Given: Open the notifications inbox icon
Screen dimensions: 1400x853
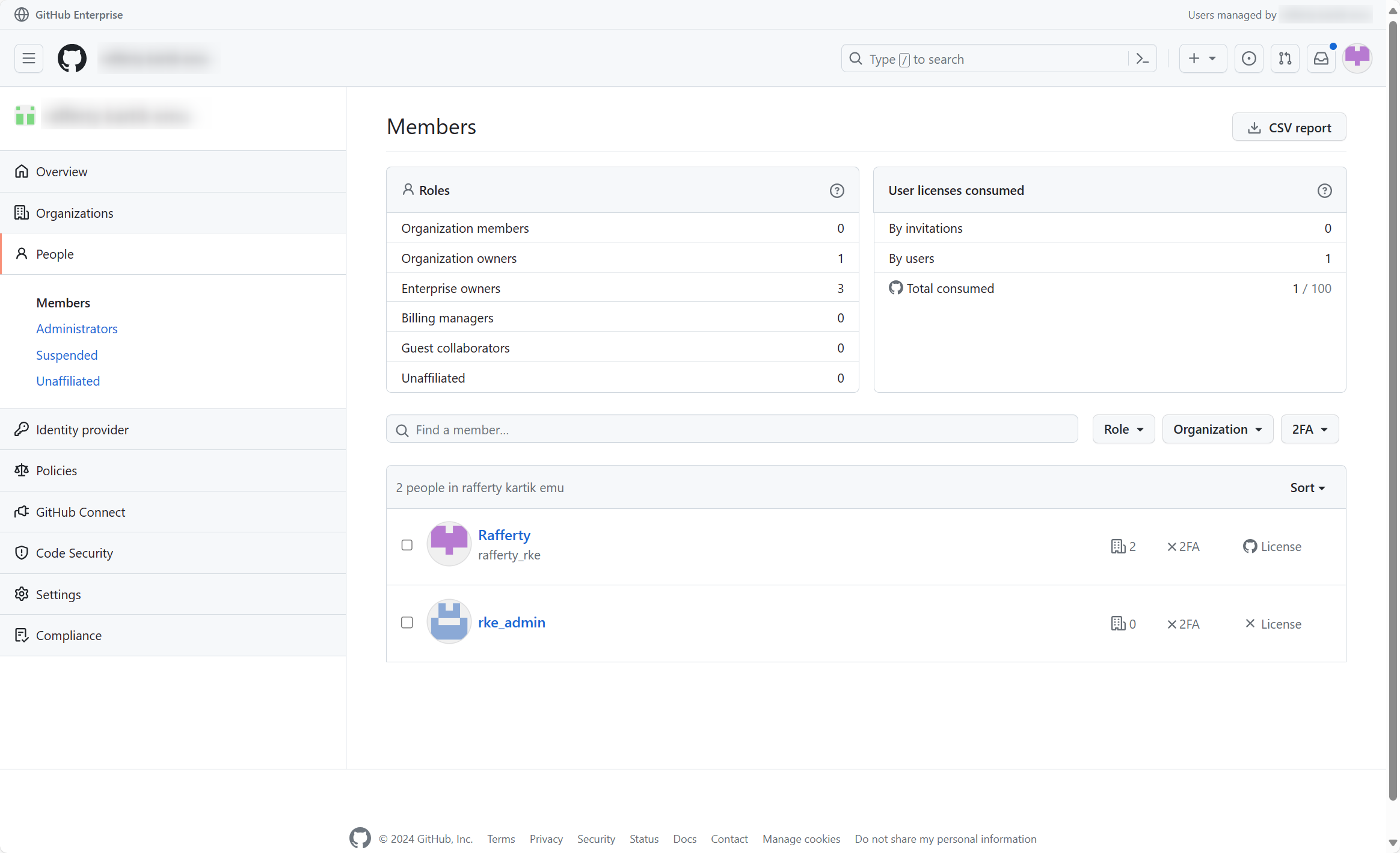Looking at the screenshot, I should coord(1321,58).
